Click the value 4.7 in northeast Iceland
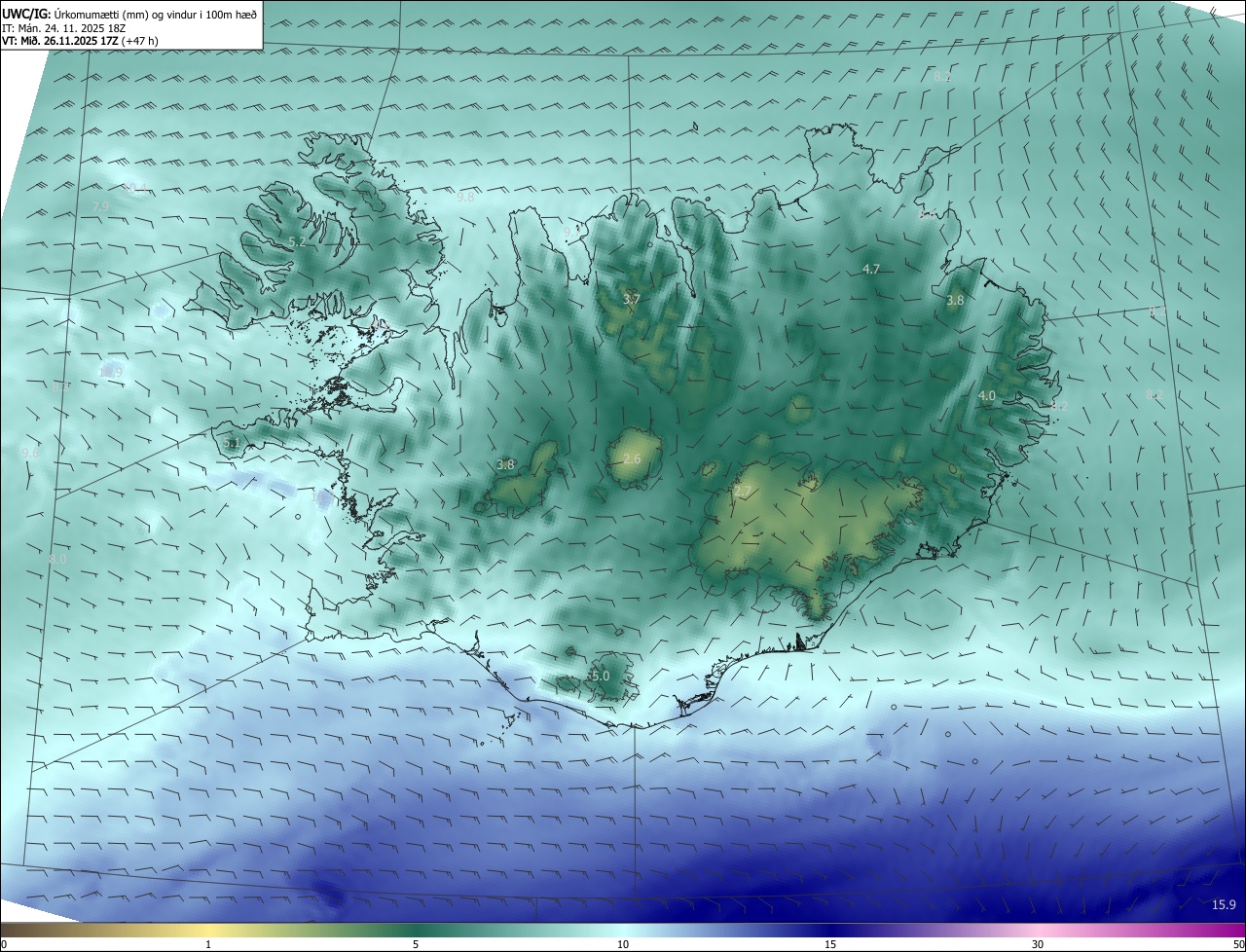Viewport: 1246px width, 952px height. point(871,269)
